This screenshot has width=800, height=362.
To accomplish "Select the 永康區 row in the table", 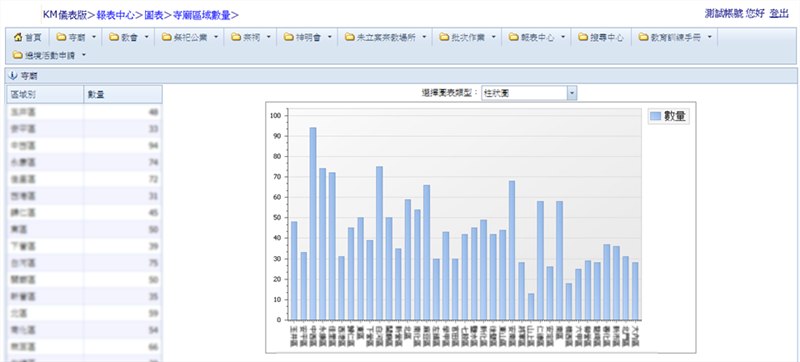I will (x=84, y=163).
